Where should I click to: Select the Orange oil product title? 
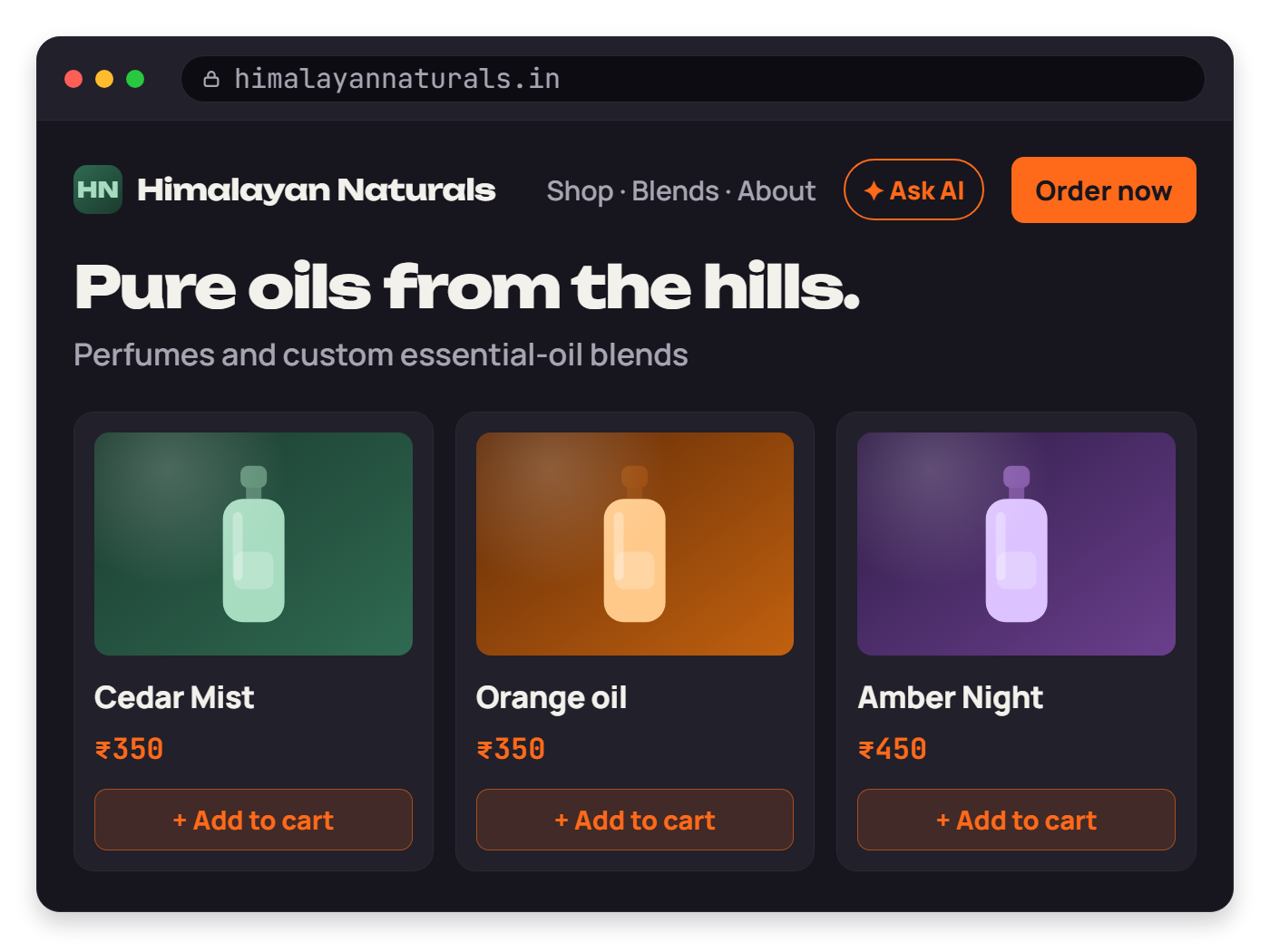(x=552, y=698)
